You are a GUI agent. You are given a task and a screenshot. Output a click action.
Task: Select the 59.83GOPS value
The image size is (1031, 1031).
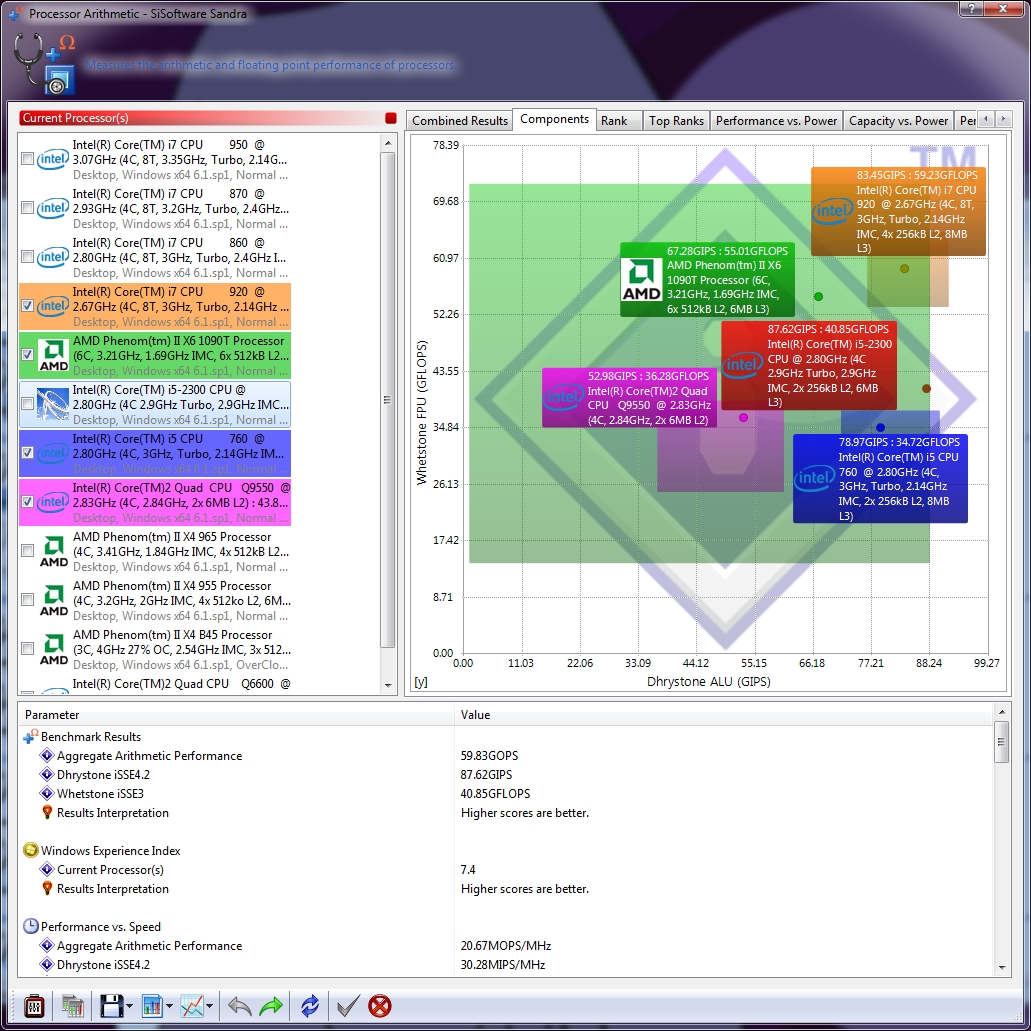pos(489,755)
